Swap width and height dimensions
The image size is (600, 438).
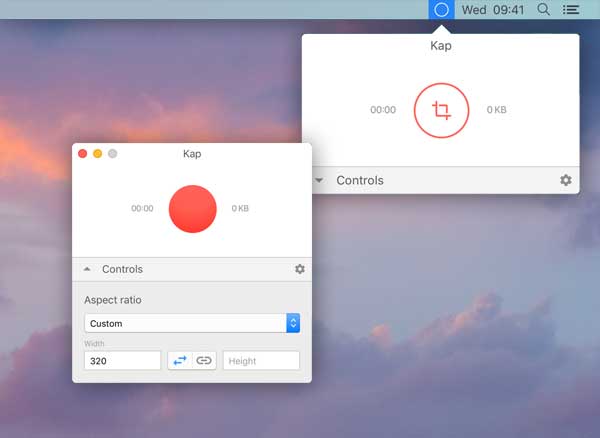point(180,360)
